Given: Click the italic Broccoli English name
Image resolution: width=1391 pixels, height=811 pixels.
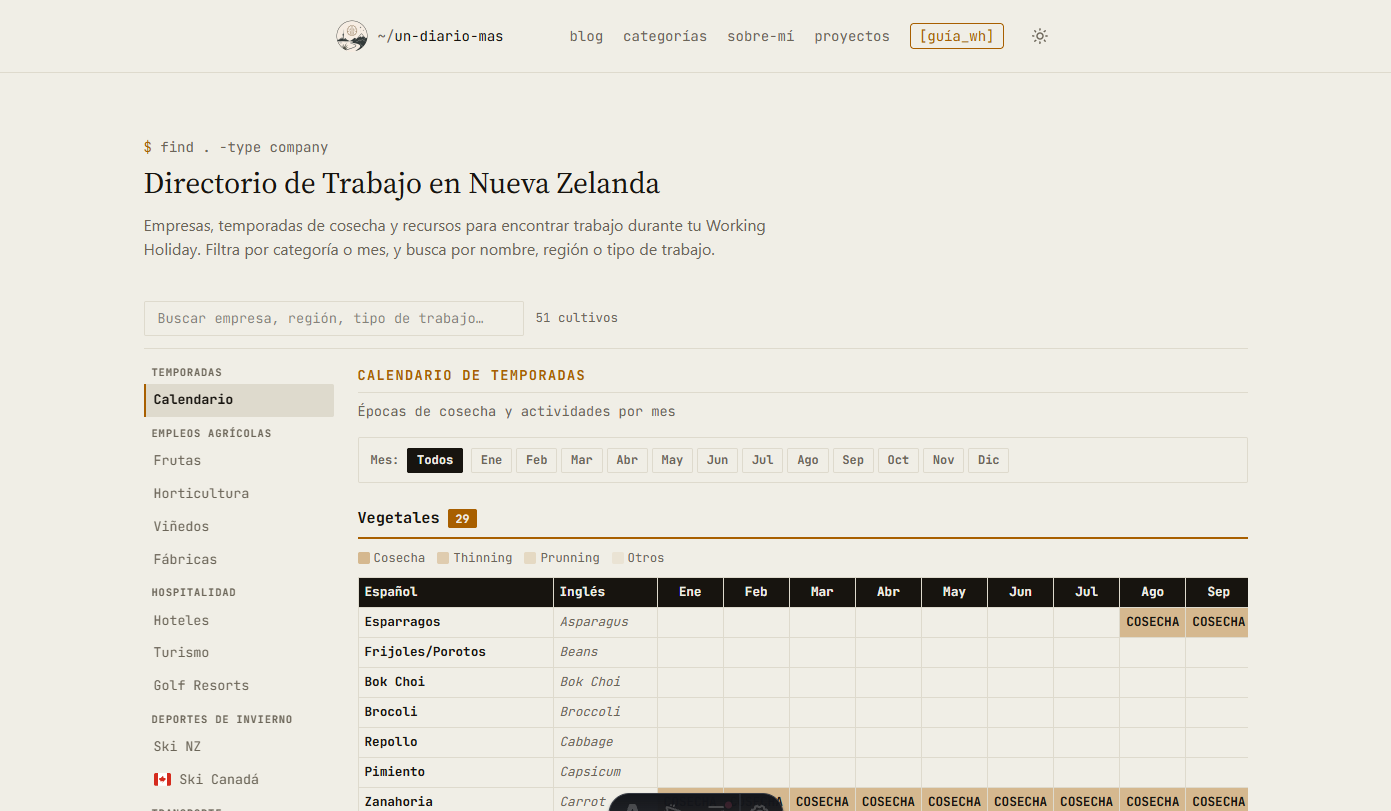Looking at the screenshot, I should point(590,712).
